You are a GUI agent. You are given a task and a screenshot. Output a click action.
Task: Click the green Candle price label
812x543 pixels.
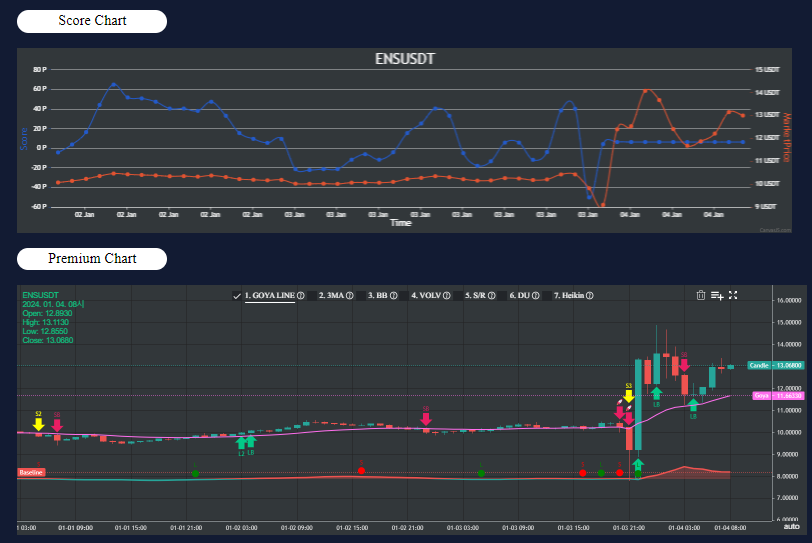coord(774,366)
